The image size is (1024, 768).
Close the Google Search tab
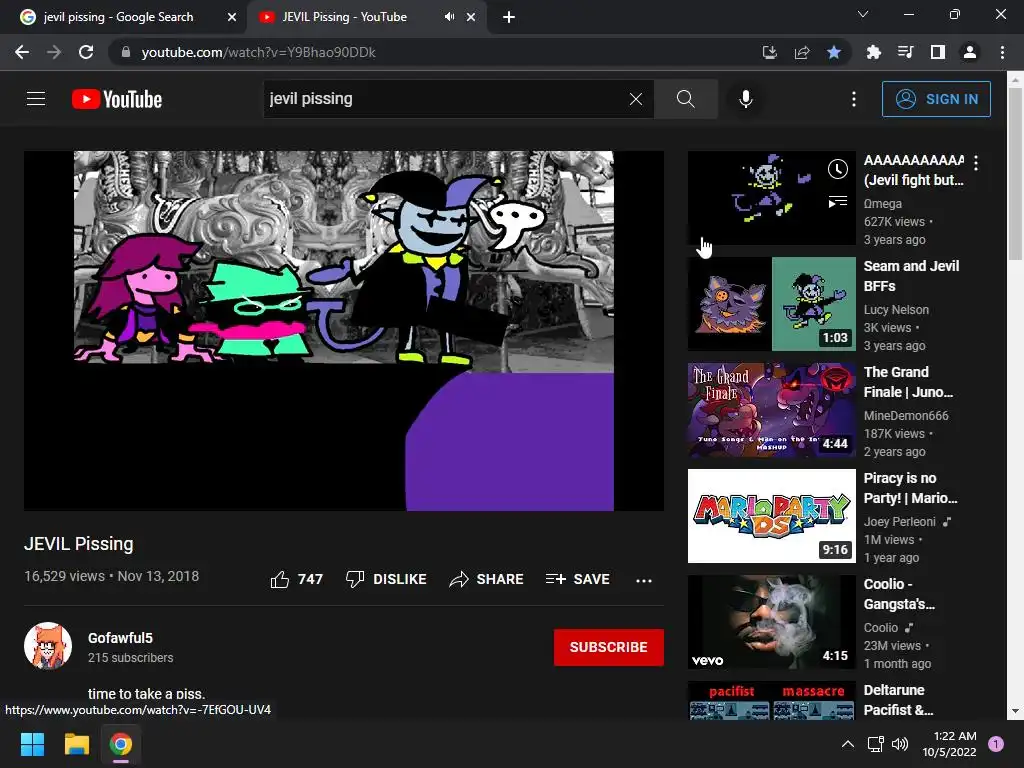[232, 18]
